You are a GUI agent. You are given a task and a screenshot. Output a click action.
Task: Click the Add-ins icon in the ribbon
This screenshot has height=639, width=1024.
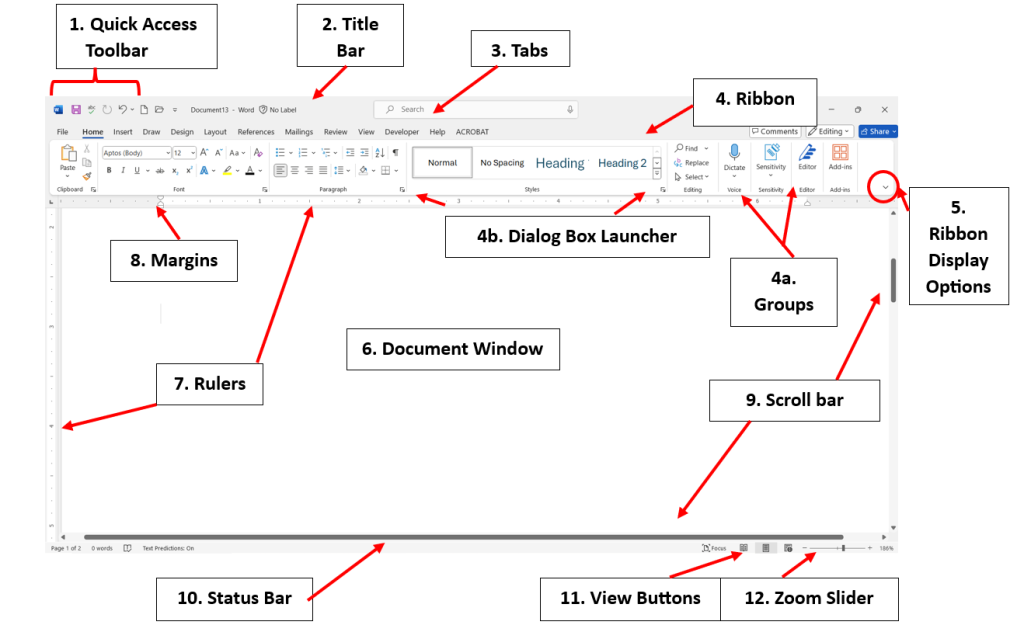842,152
